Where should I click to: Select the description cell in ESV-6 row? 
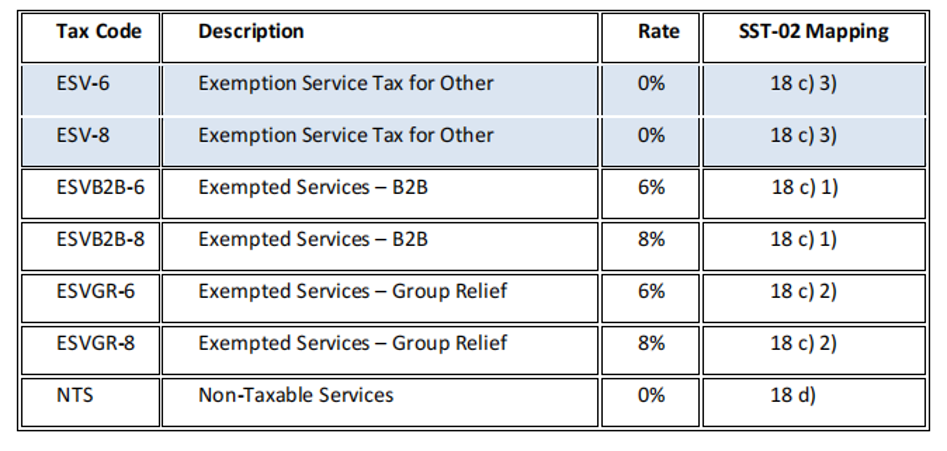pos(346,83)
